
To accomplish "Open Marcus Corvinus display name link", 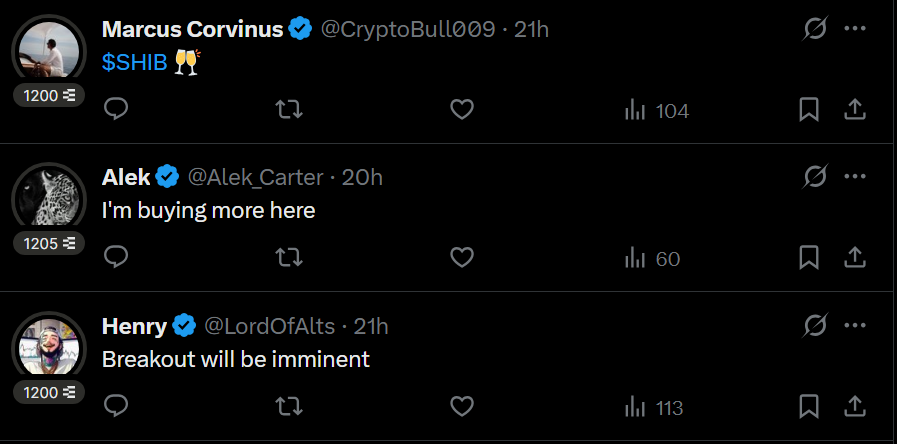I will click(193, 29).
